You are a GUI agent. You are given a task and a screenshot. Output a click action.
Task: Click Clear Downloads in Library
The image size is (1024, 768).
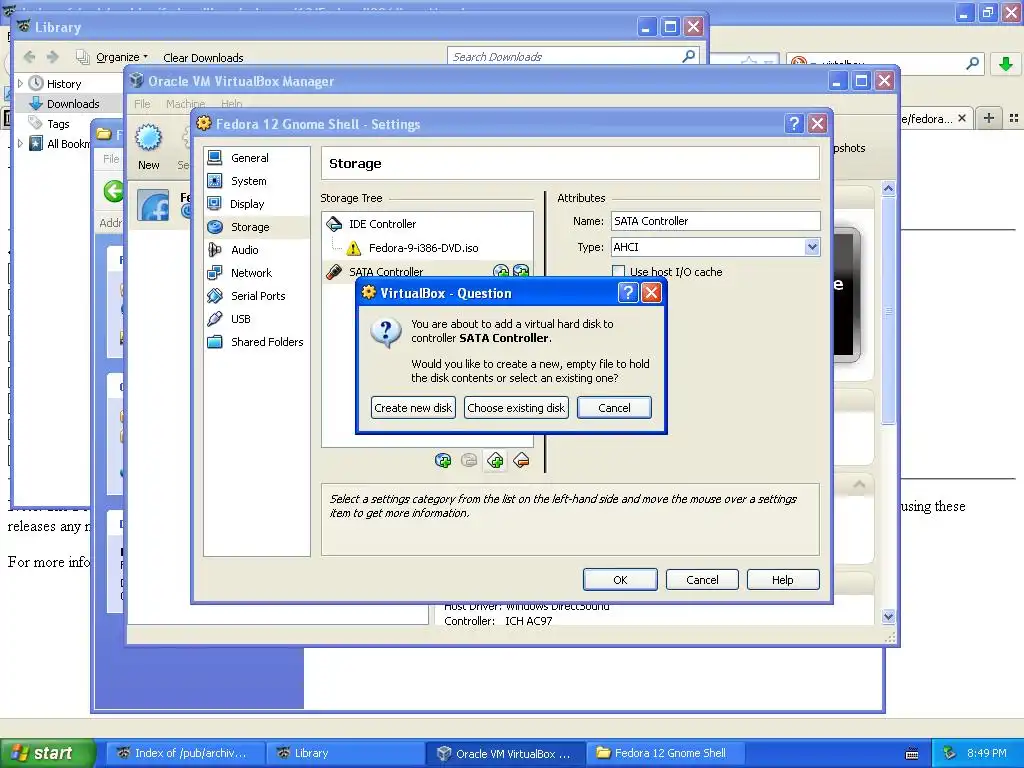pos(203,57)
